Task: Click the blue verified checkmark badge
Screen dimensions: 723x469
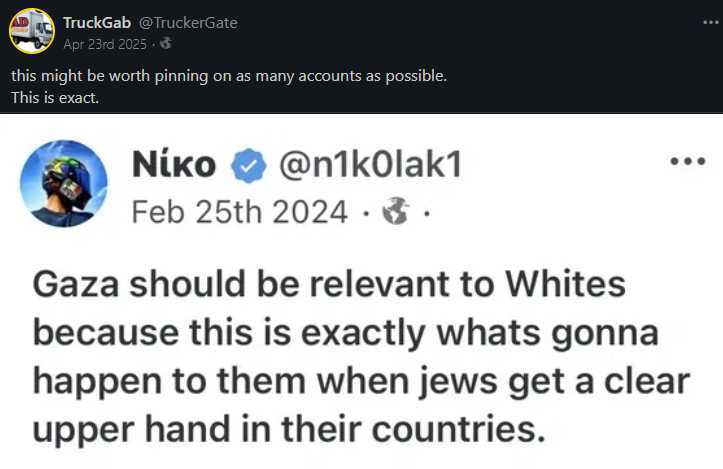Action: (249, 166)
